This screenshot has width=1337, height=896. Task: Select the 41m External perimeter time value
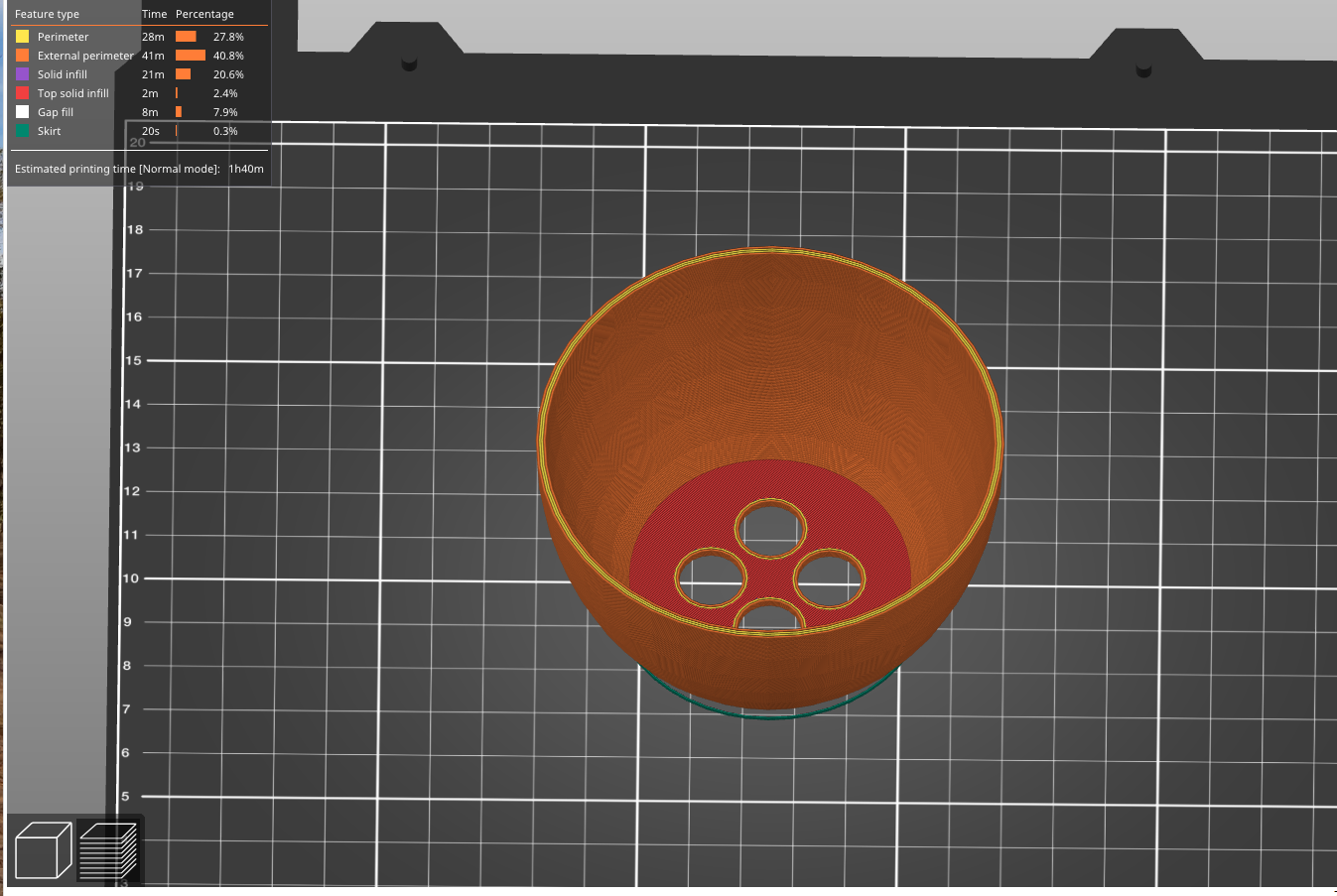click(x=153, y=56)
